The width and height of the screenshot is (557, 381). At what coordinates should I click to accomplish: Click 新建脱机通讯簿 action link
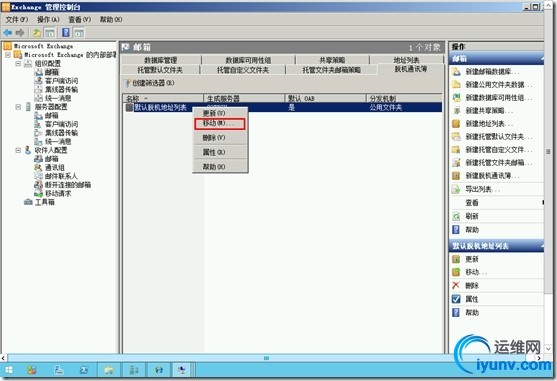pos(492,176)
